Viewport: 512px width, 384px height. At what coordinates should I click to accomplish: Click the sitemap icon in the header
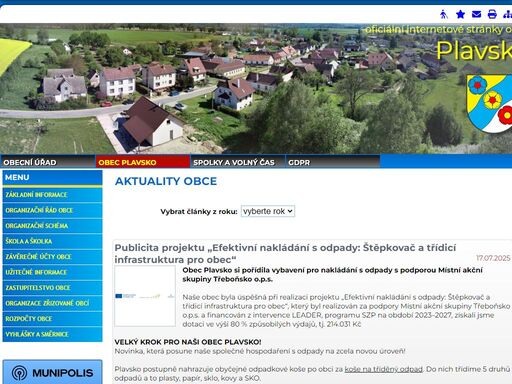[x=508, y=14]
